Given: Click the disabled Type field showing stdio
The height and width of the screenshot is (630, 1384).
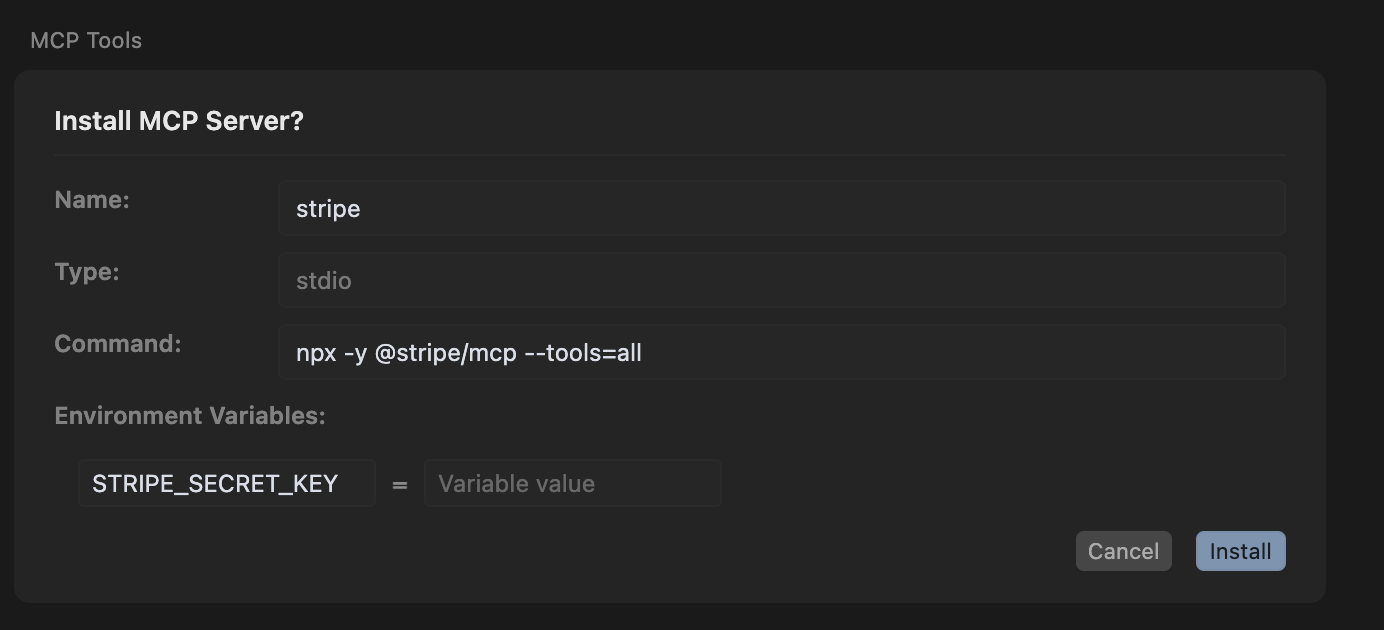Looking at the screenshot, I should [x=780, y=280].
